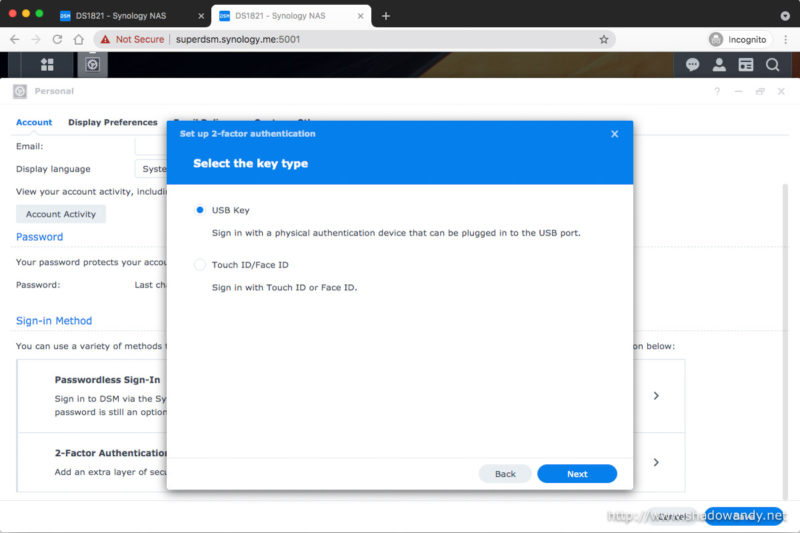Image resolution: width=800 pixels, height=533 pixels.
Task: Reload the page with browser refresh icon
Action: 57,39
